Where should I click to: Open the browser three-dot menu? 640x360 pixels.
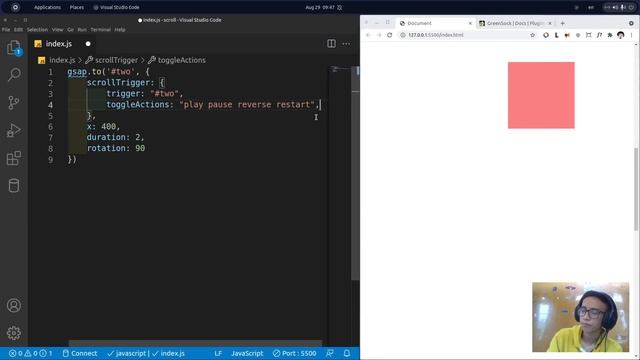631,35
